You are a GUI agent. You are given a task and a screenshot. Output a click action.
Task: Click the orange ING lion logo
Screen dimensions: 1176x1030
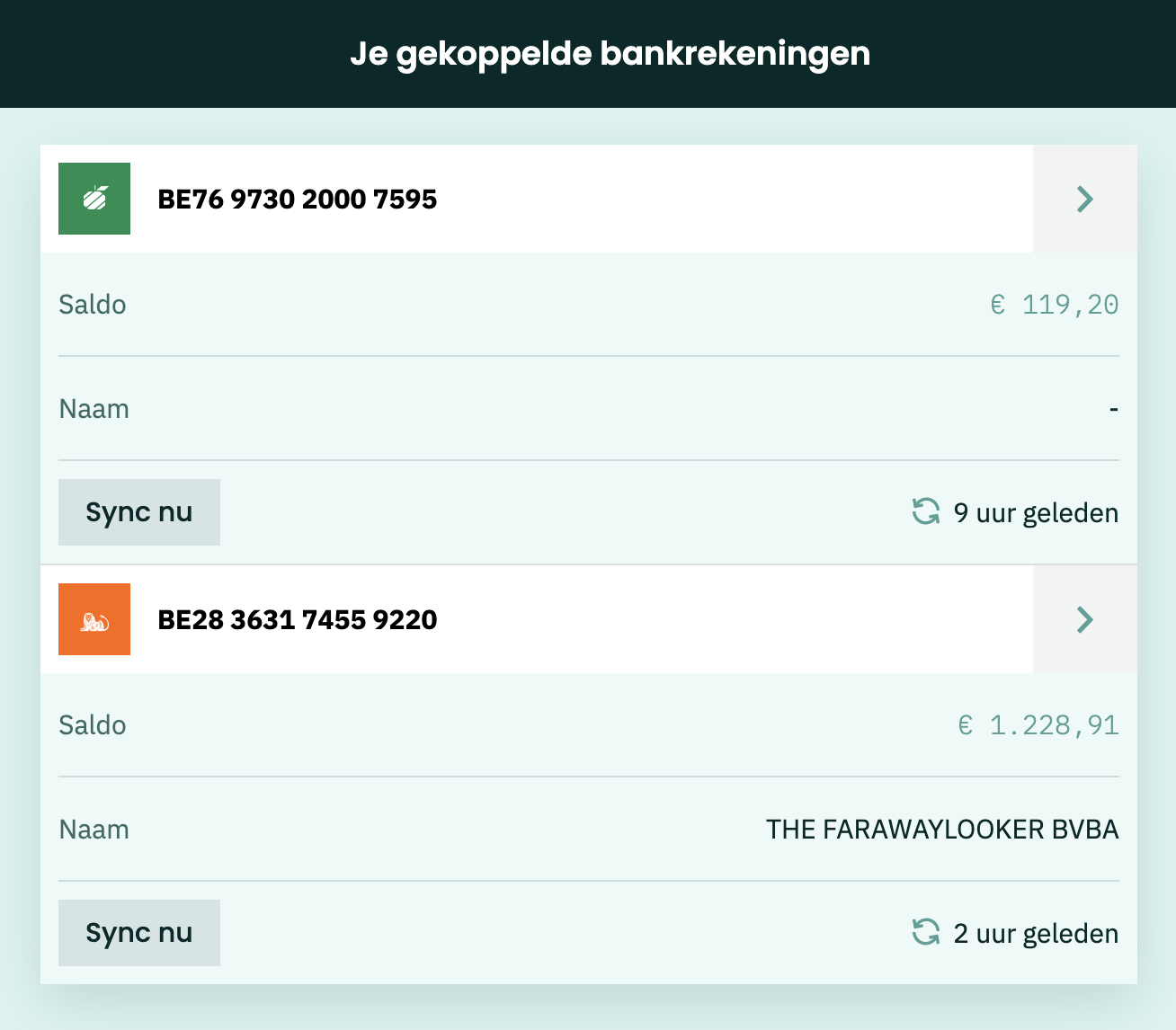coord(94,619)
